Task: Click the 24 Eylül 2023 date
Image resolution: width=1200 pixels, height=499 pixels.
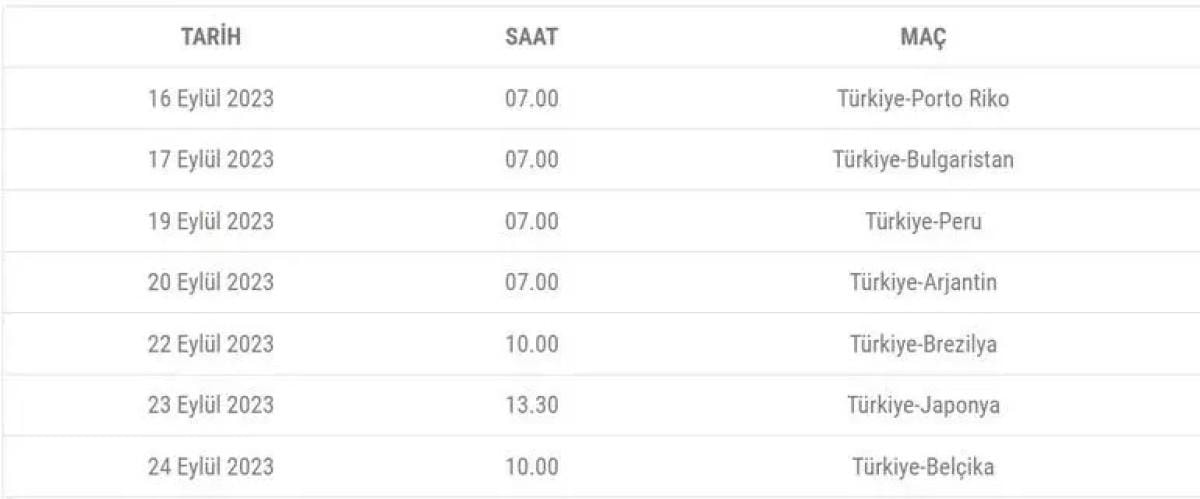Action: point(211,467)
